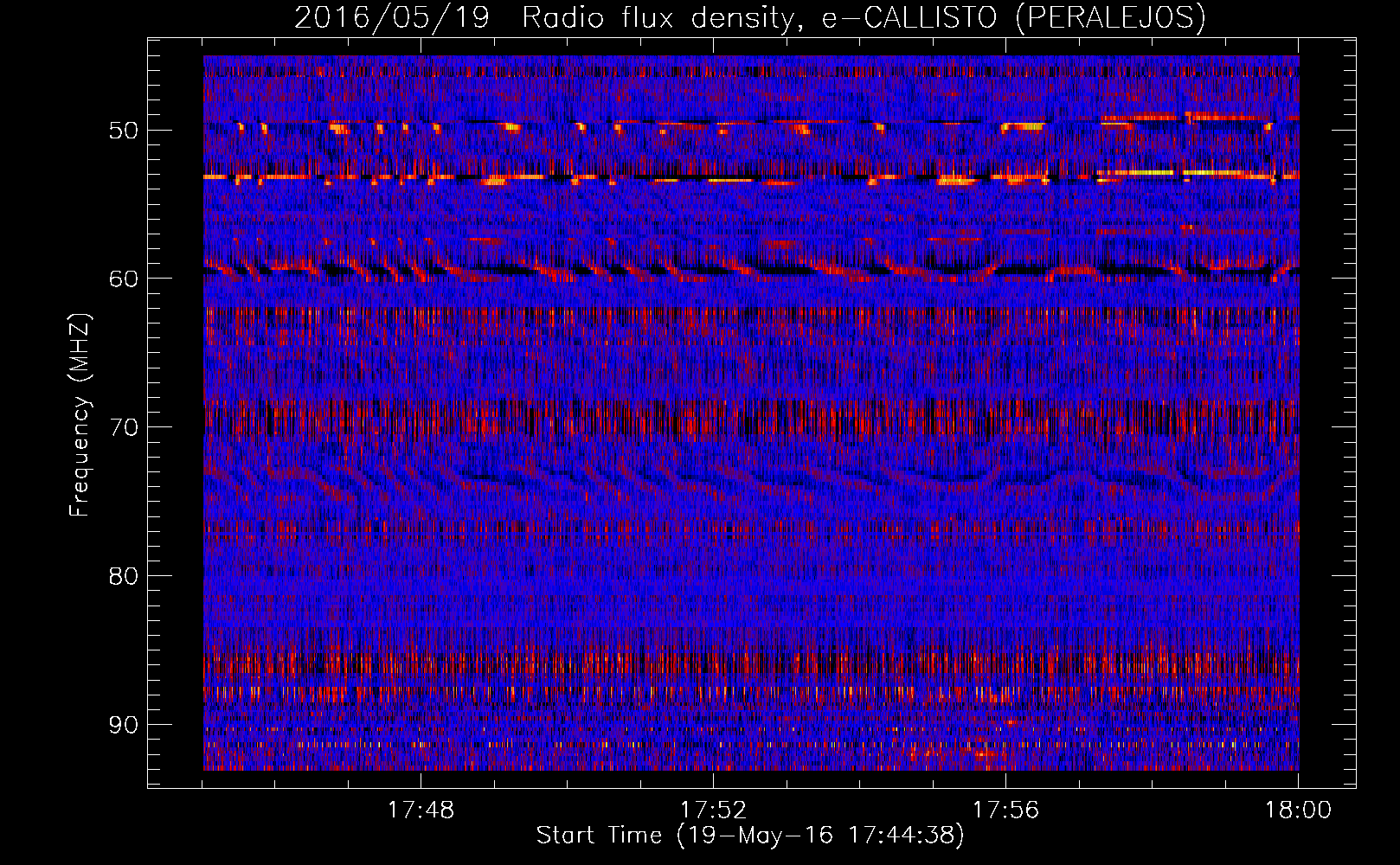Click the 18:00 time tick label
This screenshot has height=865, width=1400.
[x=1298, y=811]
